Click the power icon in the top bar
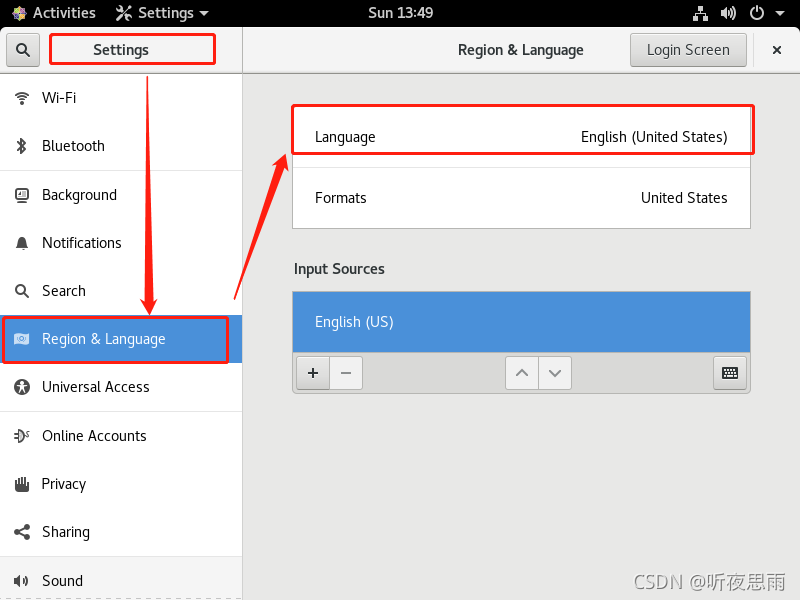Screen dimensions: 800x600 click(757, 13)
